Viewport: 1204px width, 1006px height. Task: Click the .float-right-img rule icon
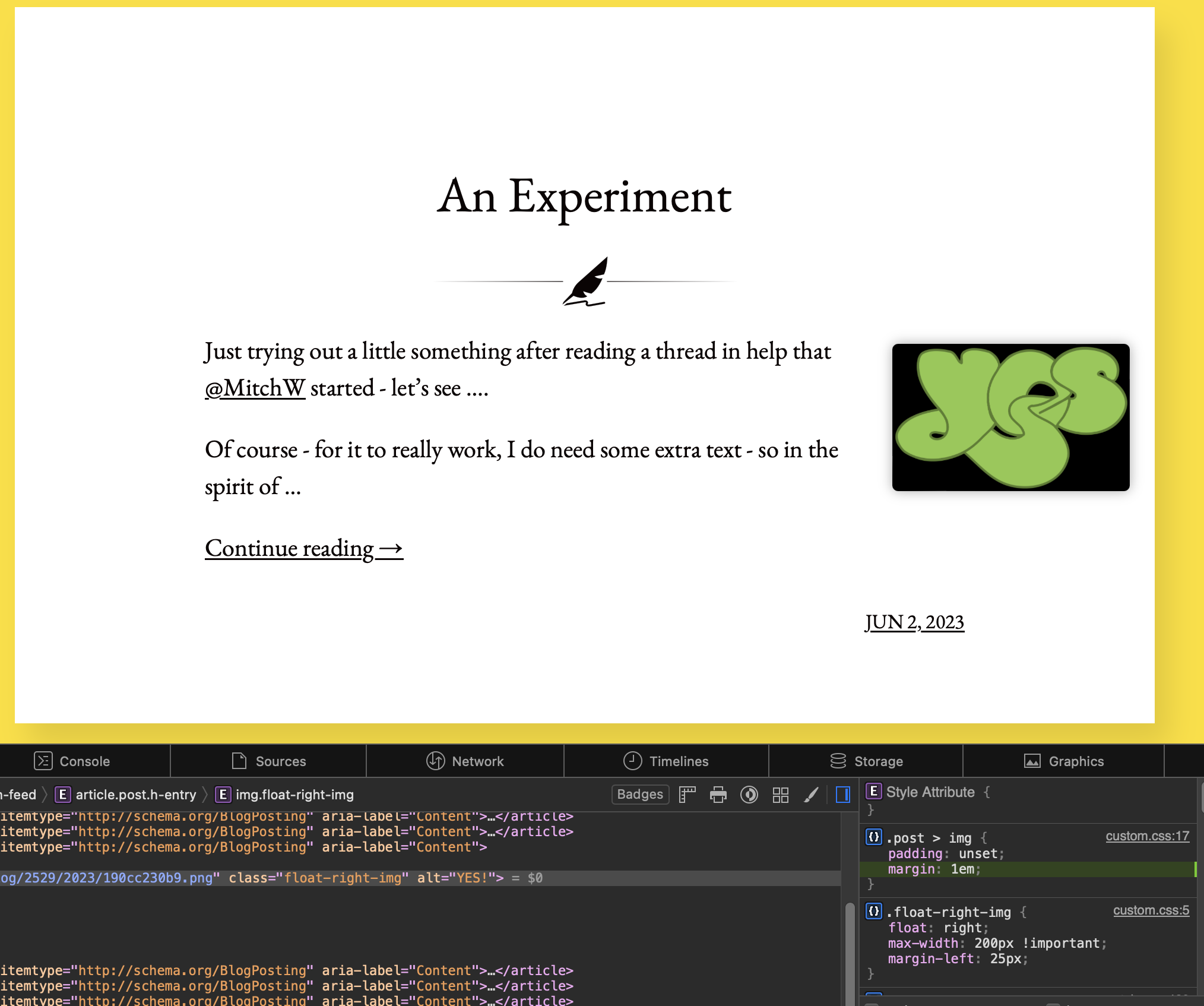(x=874, y=912)
